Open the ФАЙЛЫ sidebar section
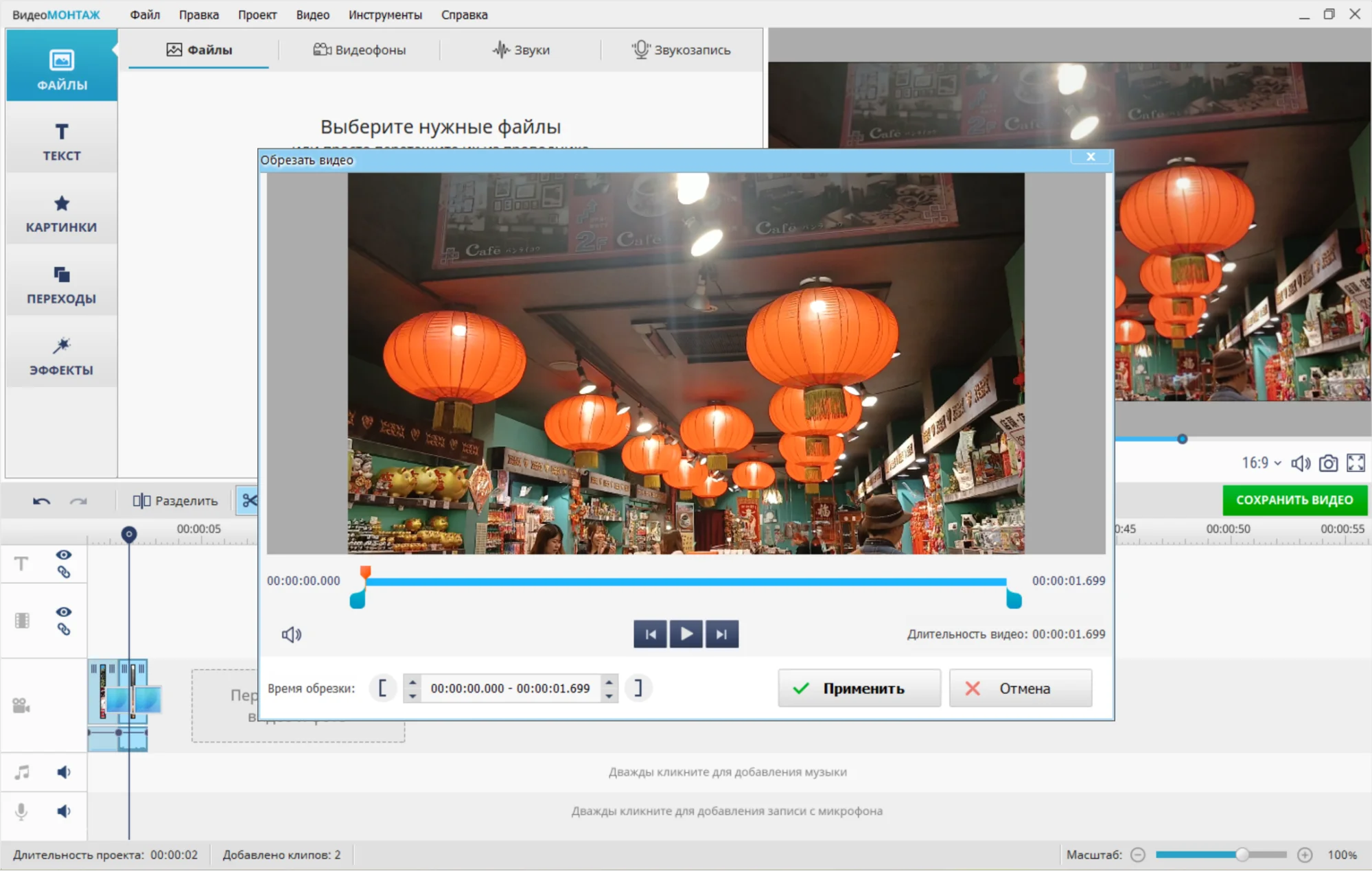This screenshot has height=871, width=1372. point(62,66)
